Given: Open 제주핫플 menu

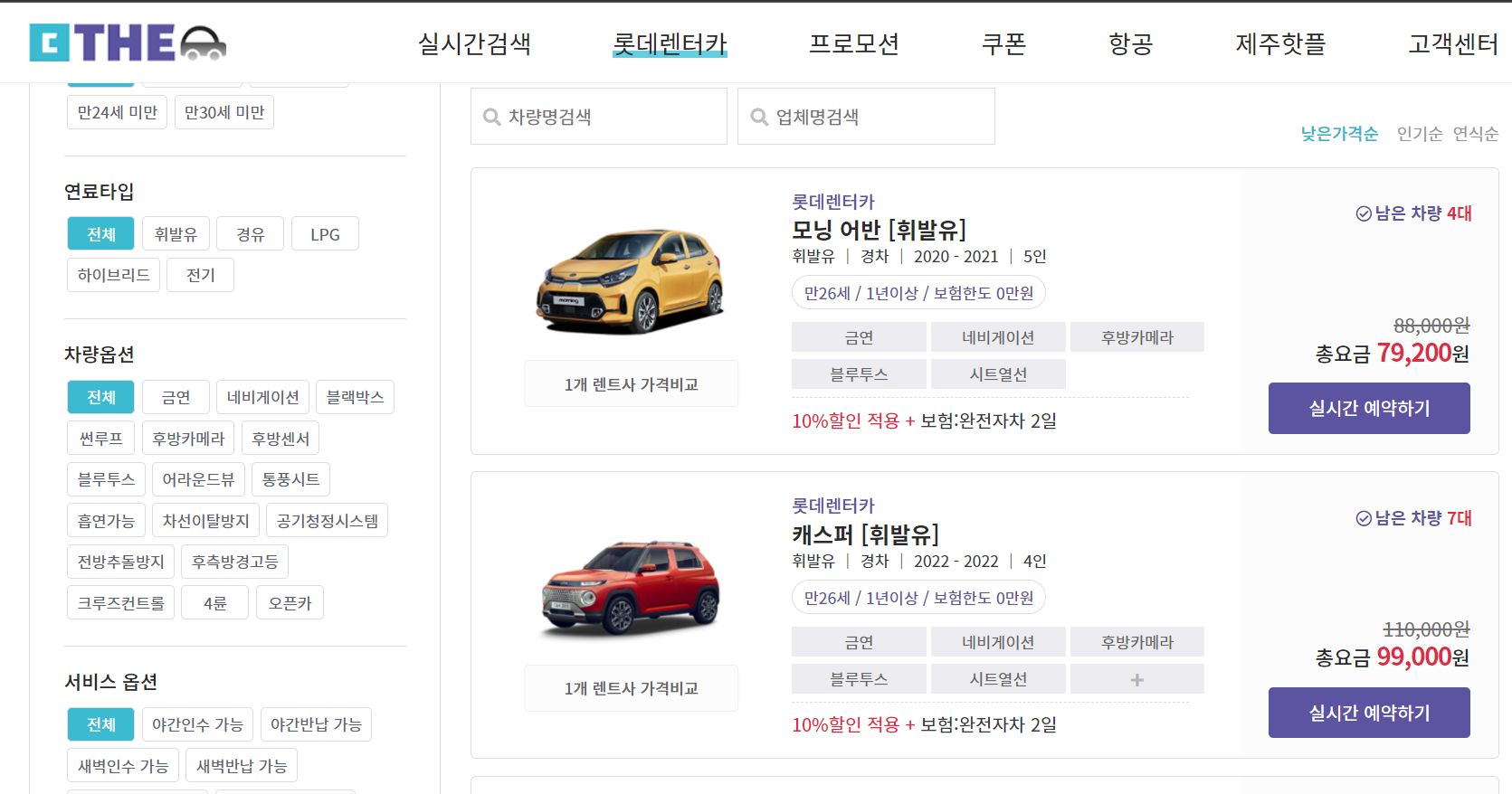Looking at the screenshot, I should [1280, 43].
